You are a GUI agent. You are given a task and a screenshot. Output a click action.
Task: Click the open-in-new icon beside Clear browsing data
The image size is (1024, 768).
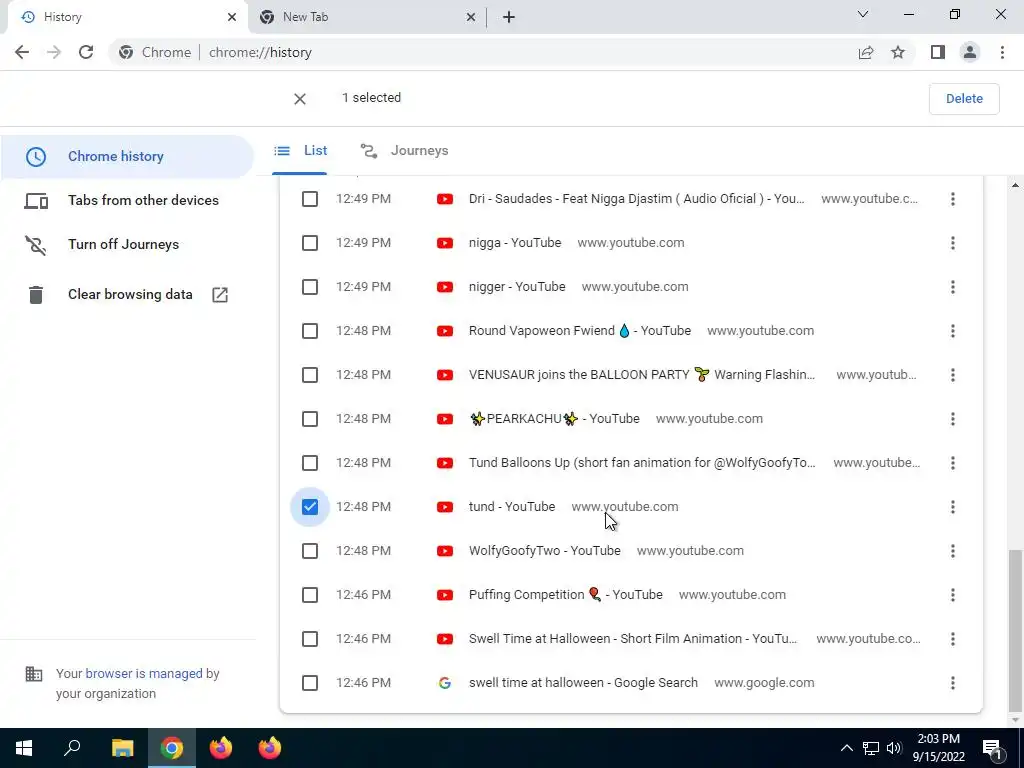(220, 295)
